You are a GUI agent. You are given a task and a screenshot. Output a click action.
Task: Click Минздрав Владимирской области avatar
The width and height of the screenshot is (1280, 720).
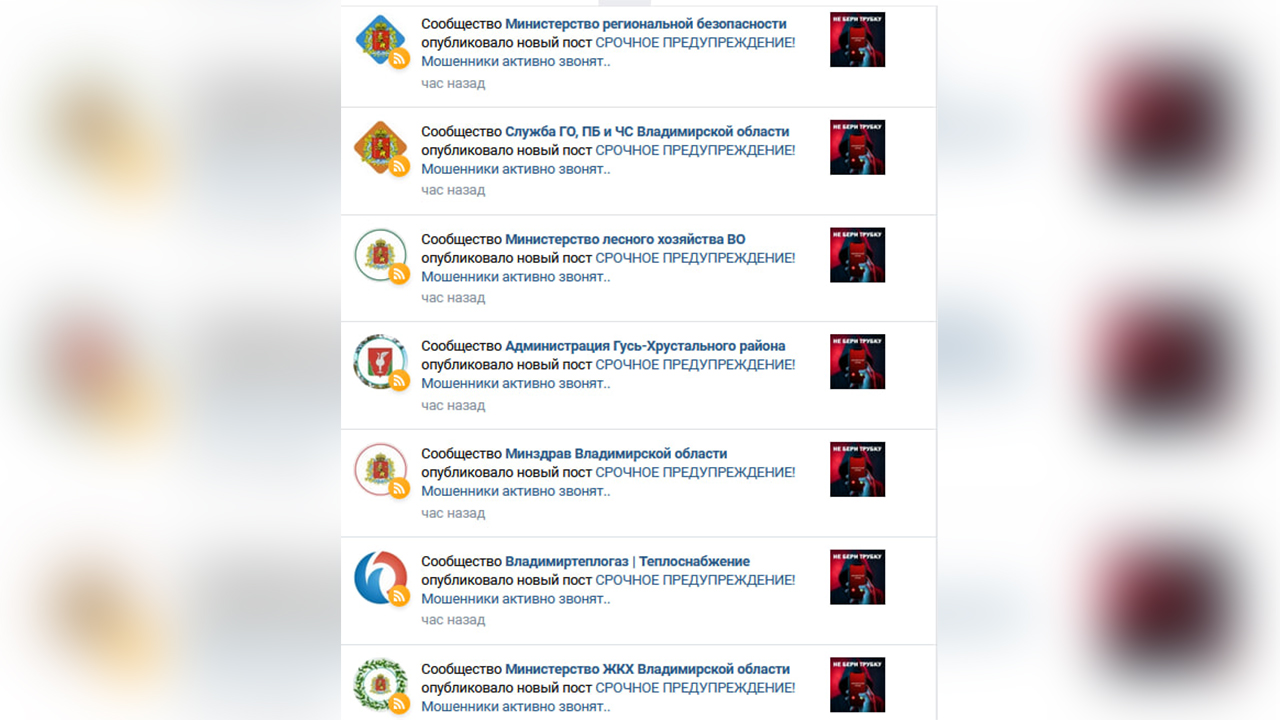click(381, 470)
